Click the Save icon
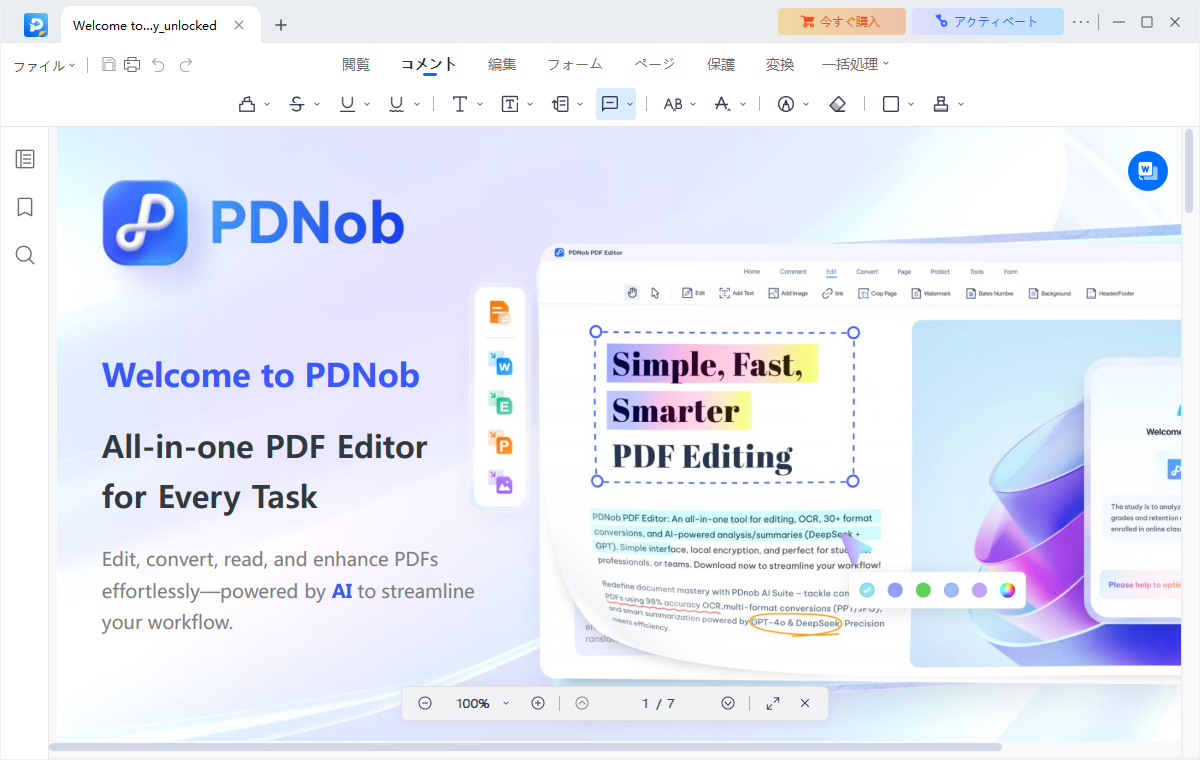 click(109, 65)
